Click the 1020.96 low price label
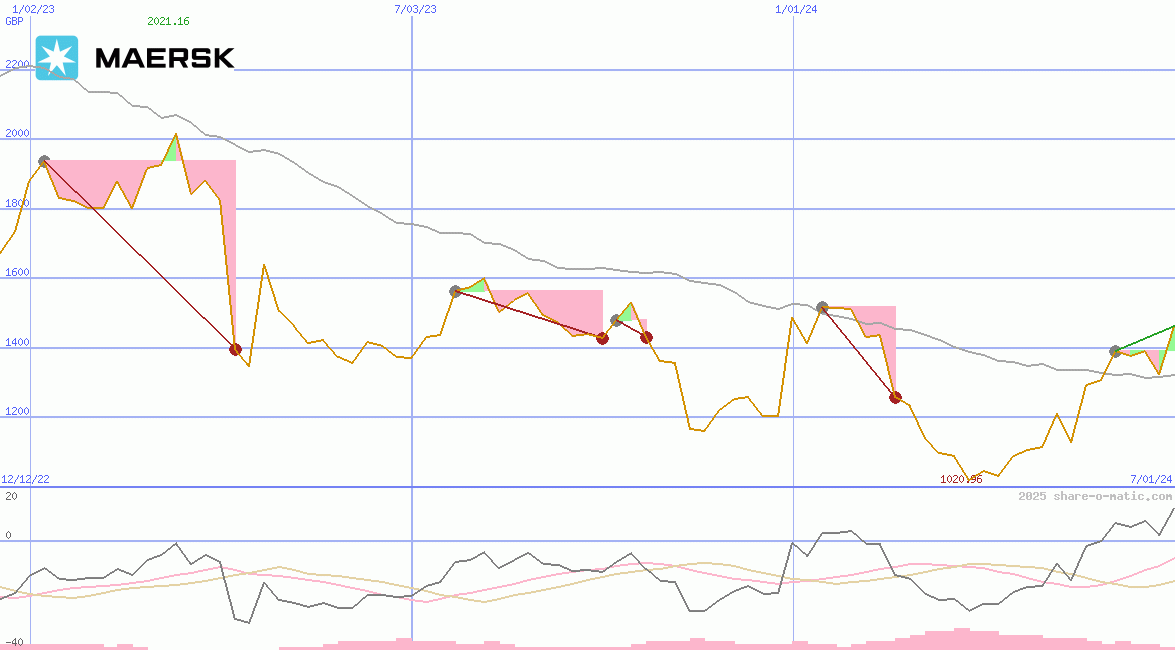The height and width of the screenshot is (650, 1175). 961,480
